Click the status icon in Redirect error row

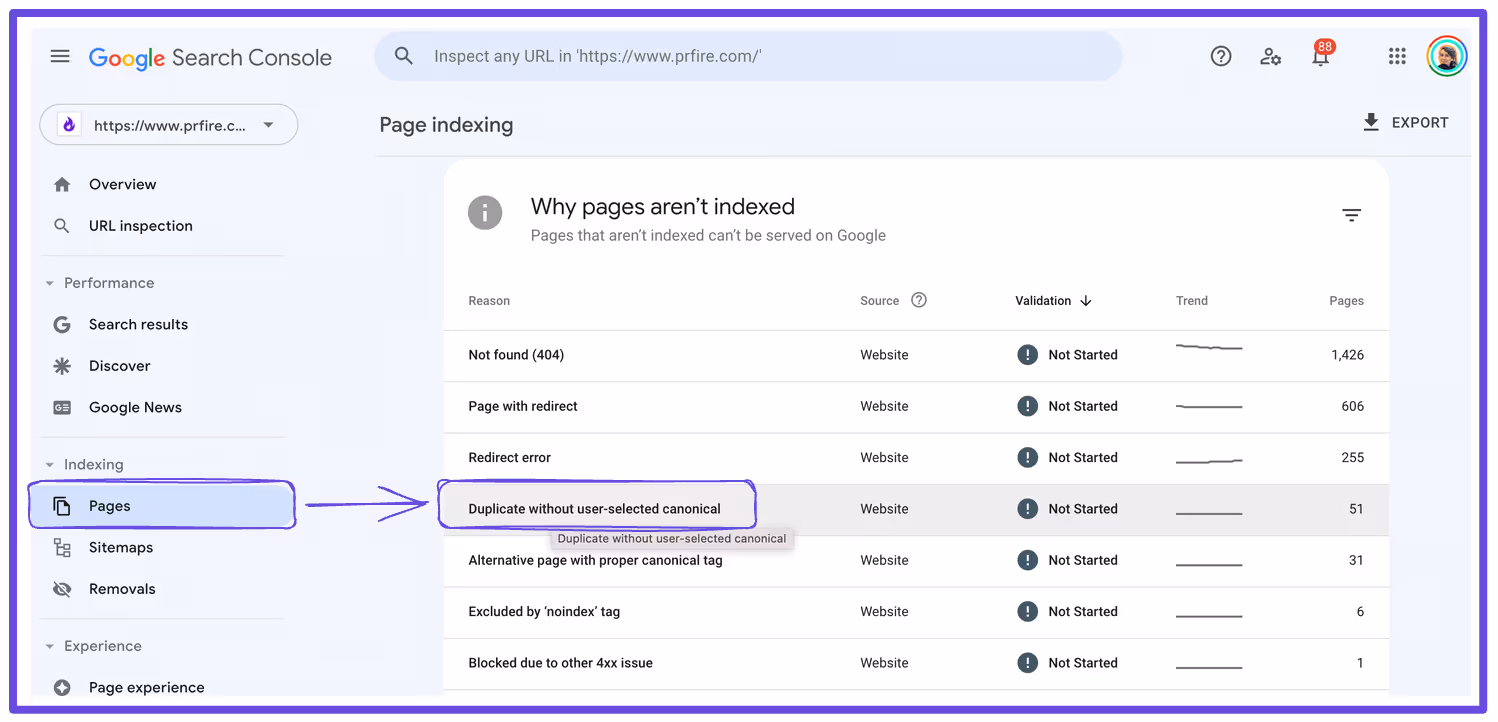pos(1027,457)
